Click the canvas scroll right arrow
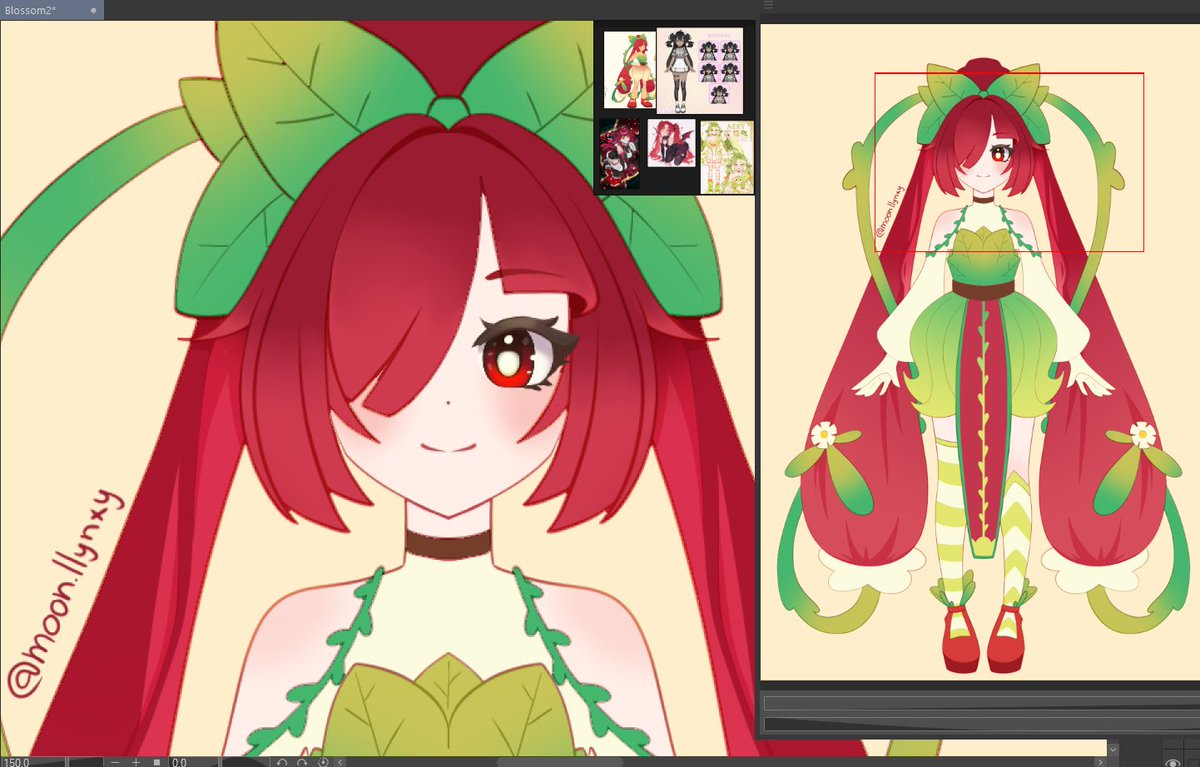 (x=1100, y=762)
